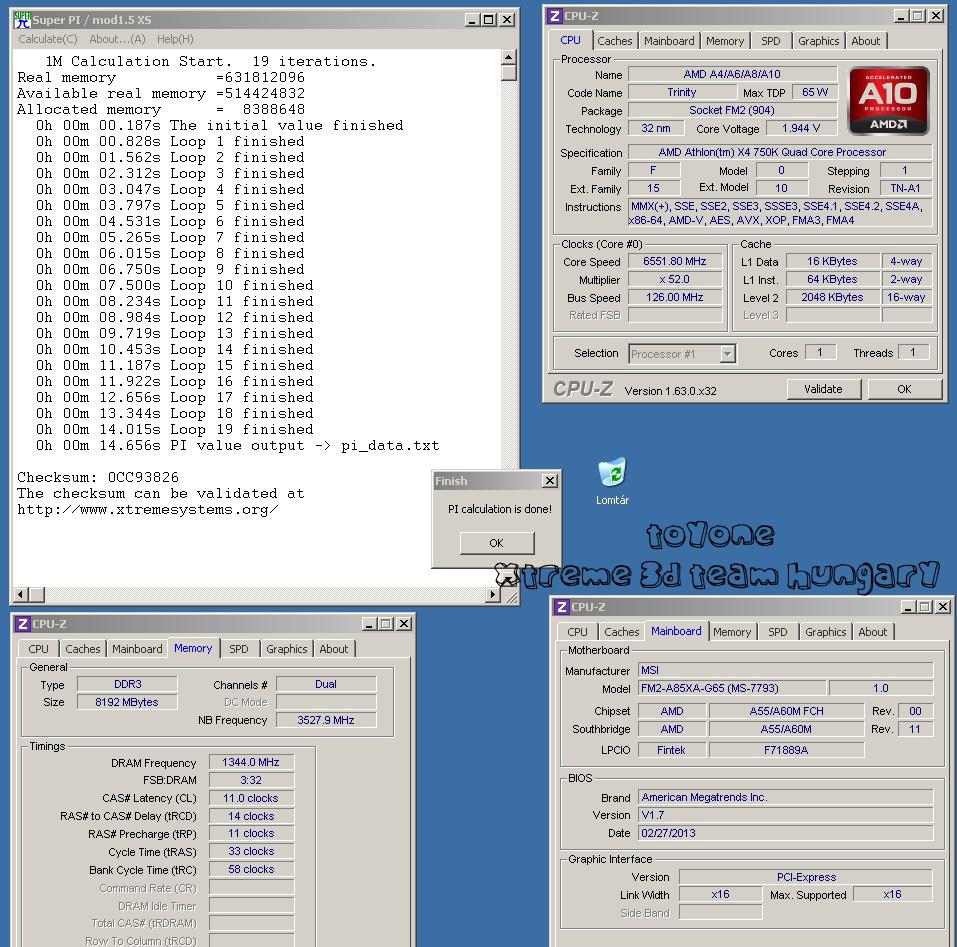
Task: Click the NB Frequency value 3527.9 MHz
Action: point(326,720)
